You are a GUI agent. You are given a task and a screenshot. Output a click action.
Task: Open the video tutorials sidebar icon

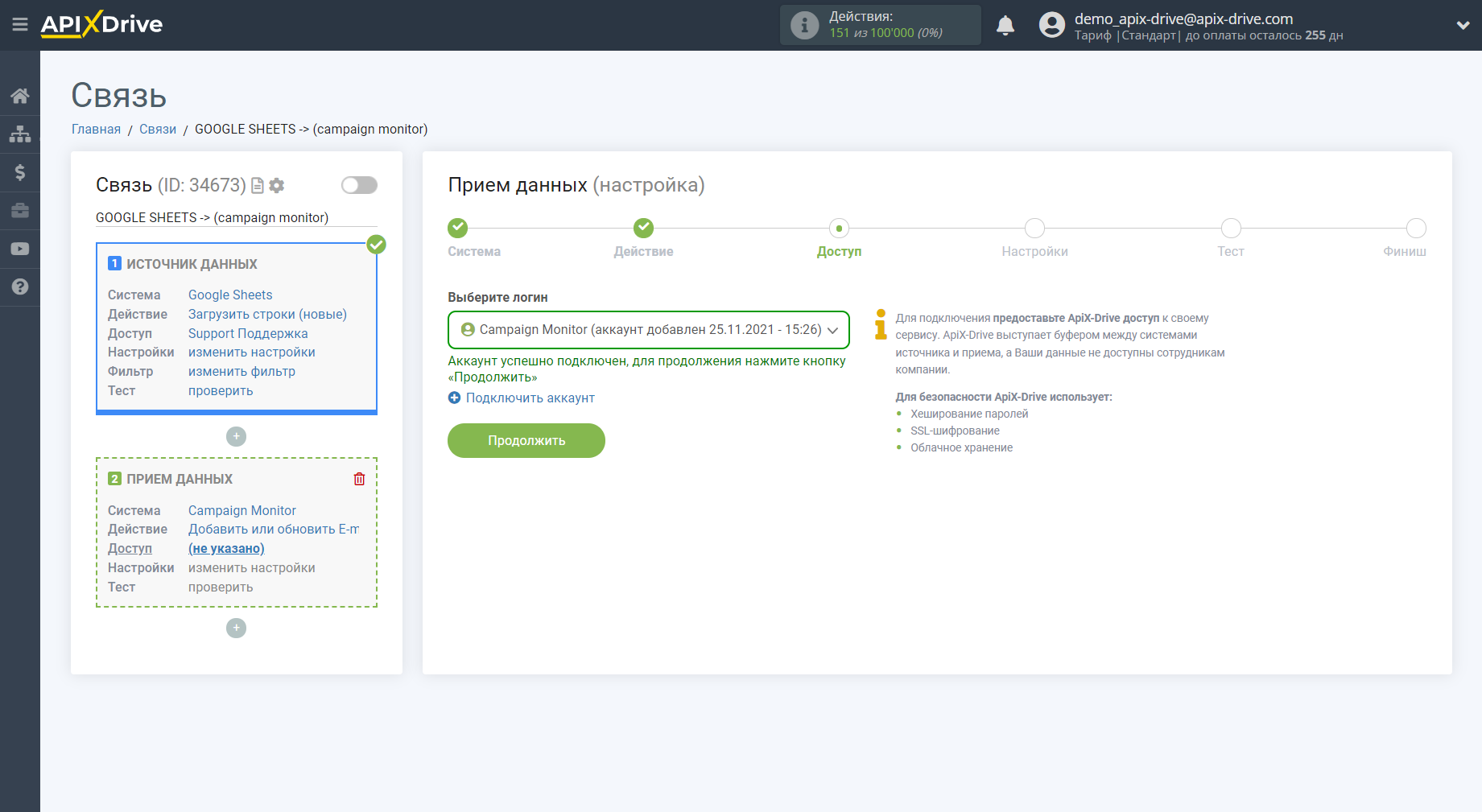click(x=20, y=249)
